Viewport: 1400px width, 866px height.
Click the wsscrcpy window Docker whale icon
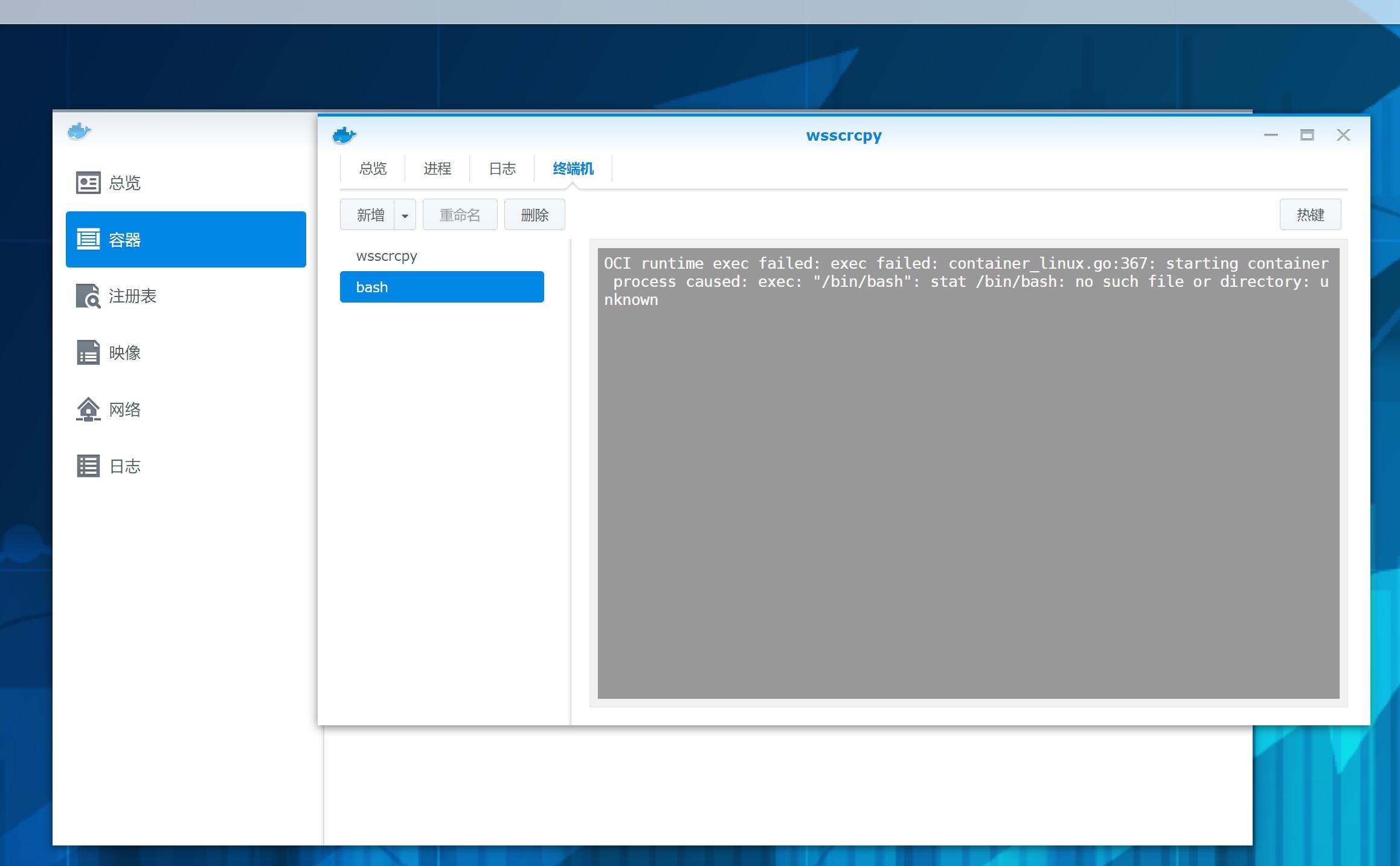tap(344, 135)
